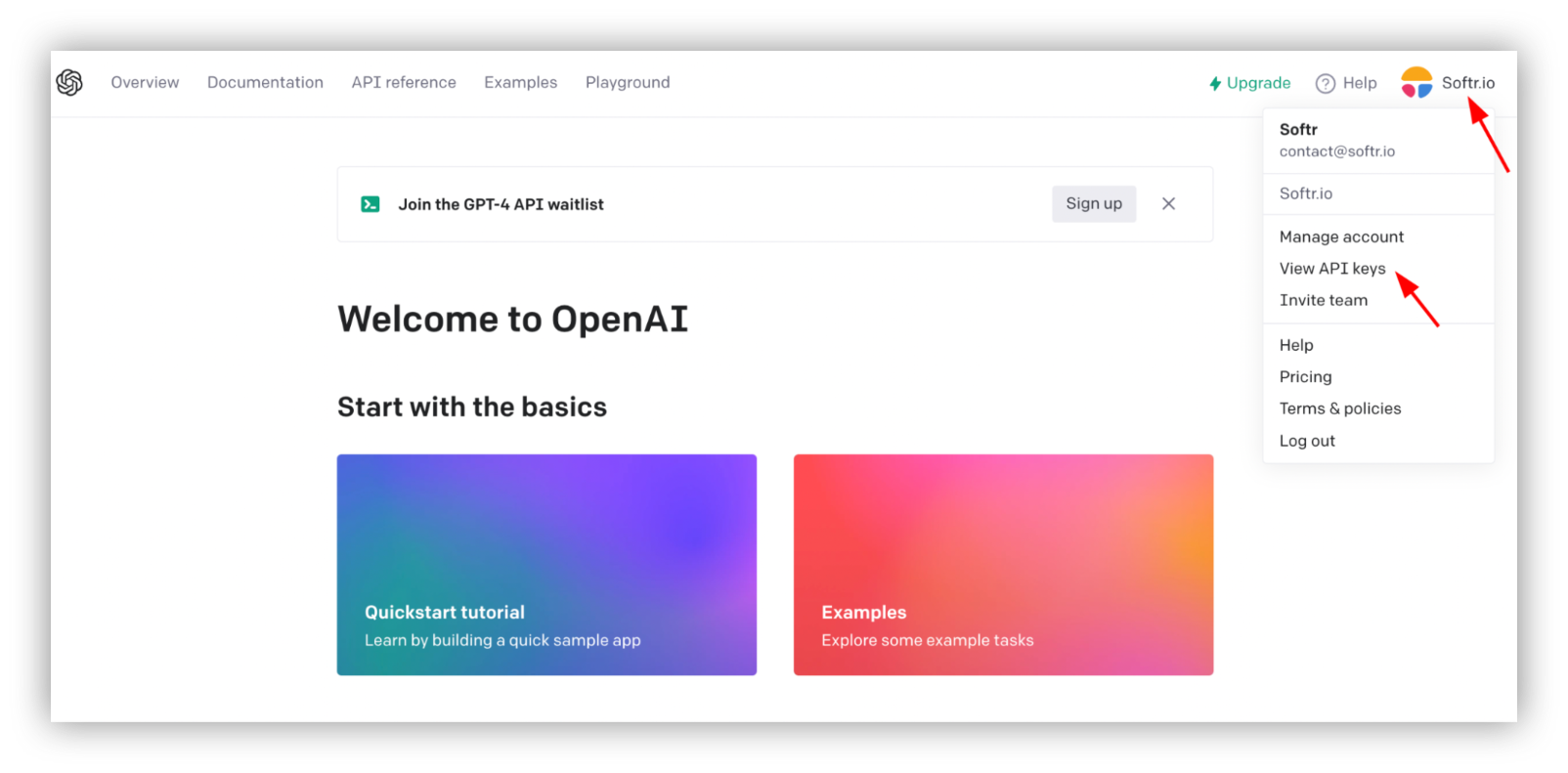Open the Playground tab
The width and height of the screenshot is (1568, 773).
[628, 83]
